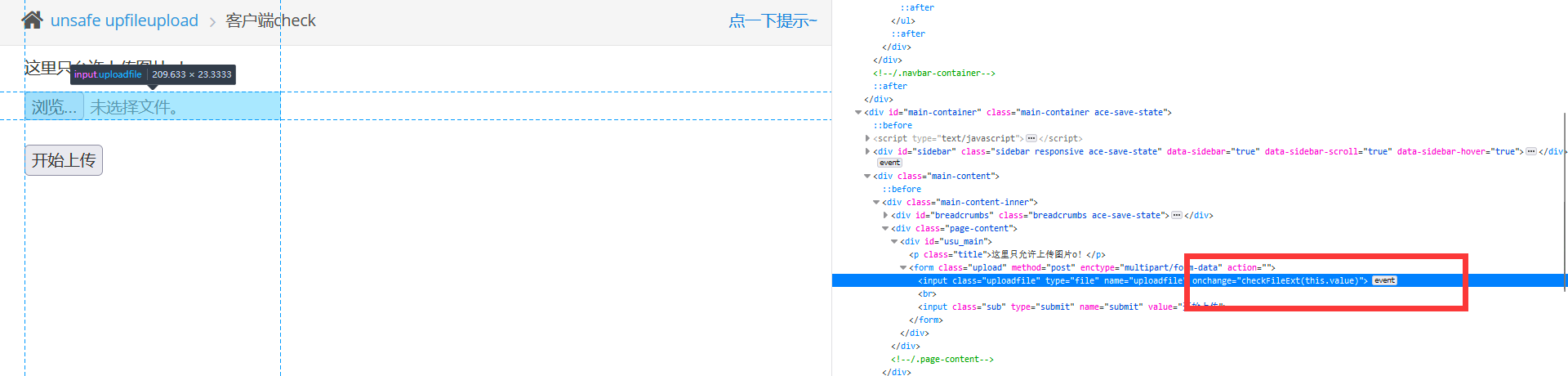Select the </ul> closing tag row
Image resolution: width=1568 pixels, height=376 pixels.
(x=903, y=21)
